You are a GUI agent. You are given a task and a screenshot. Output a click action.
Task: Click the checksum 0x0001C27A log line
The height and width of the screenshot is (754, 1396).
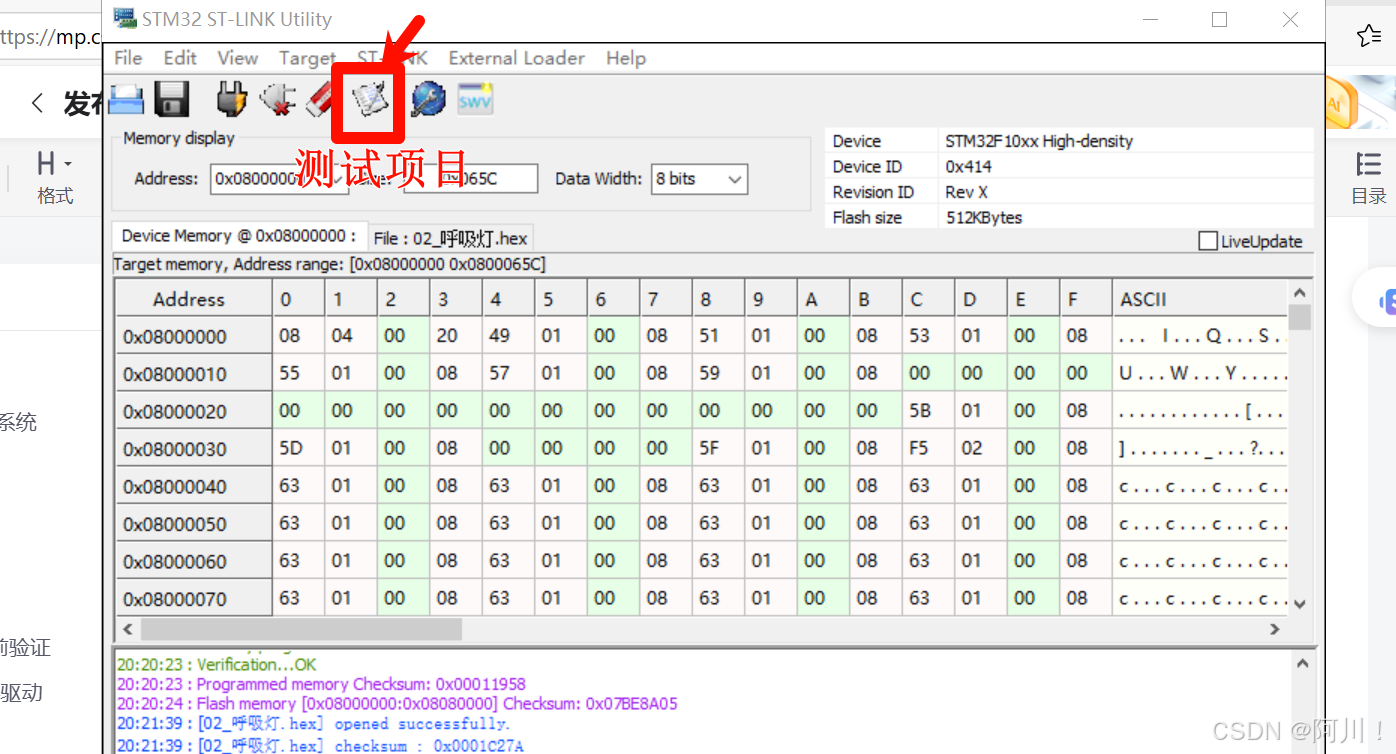click(x=320, y=746)
